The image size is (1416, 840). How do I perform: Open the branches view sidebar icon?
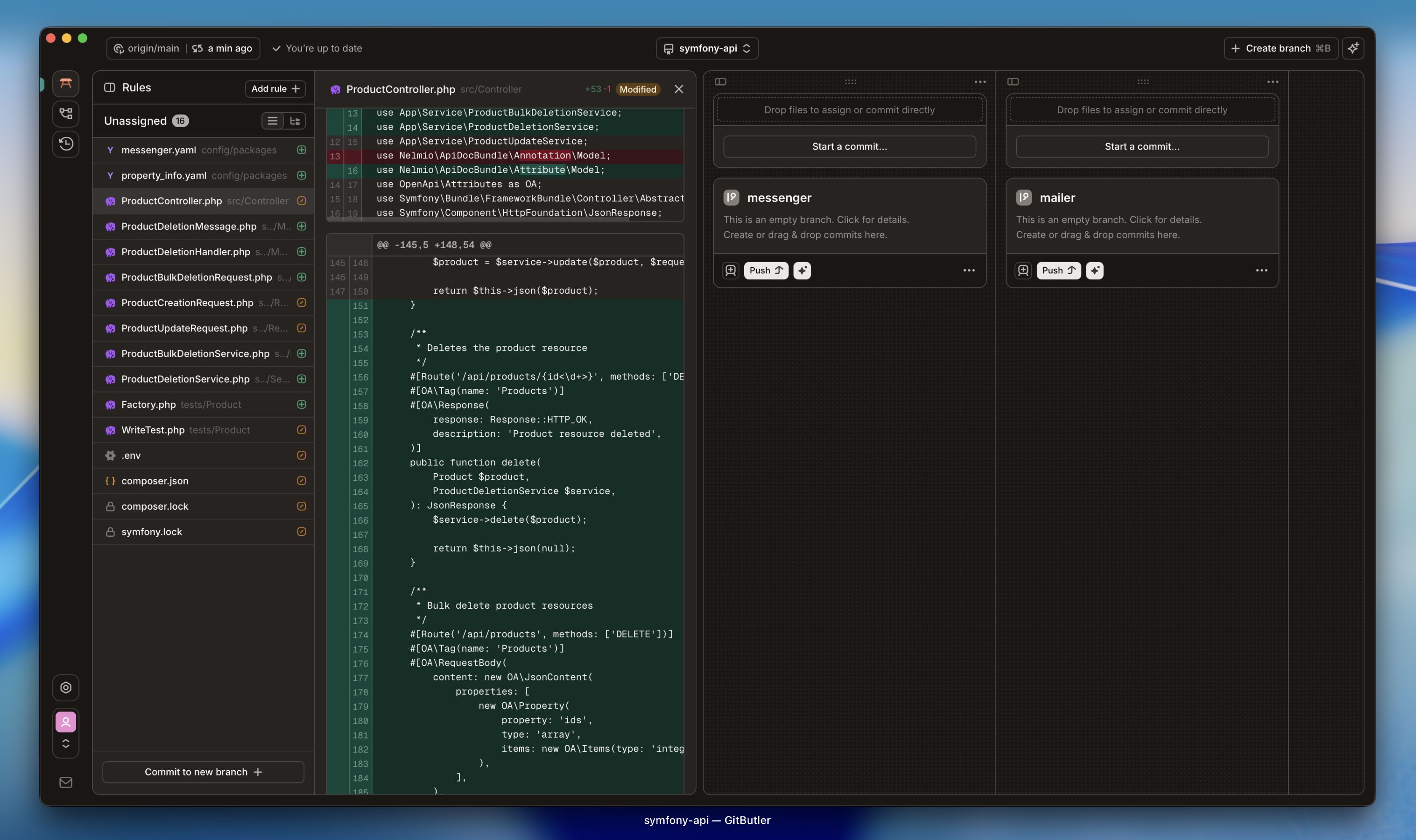66,113
